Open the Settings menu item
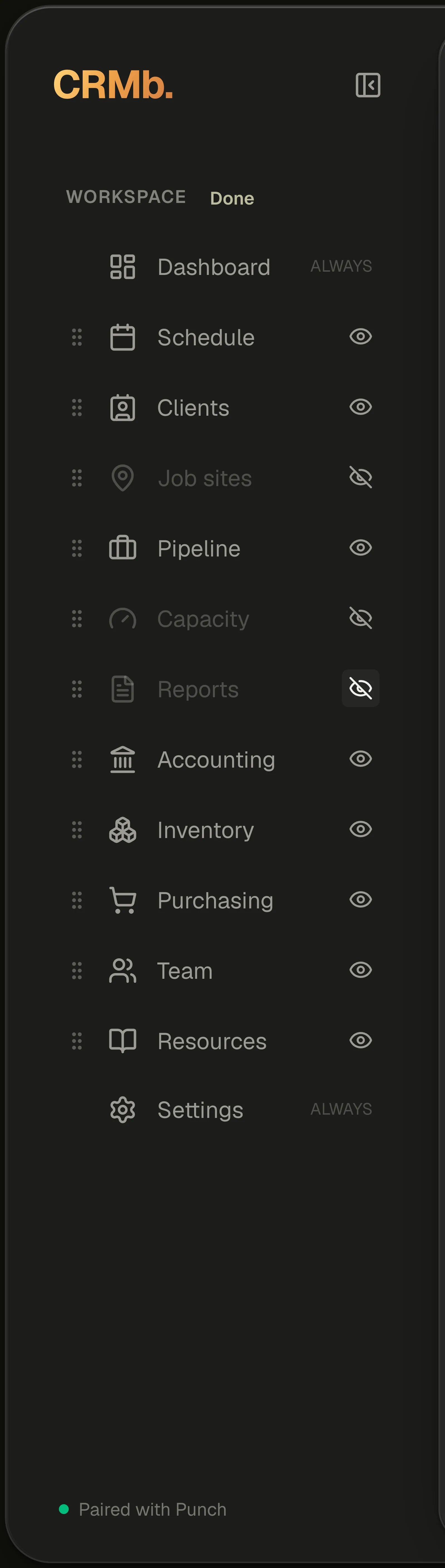The width and height of the screenshot is (445, 1568). click(x=200, y=1110)
